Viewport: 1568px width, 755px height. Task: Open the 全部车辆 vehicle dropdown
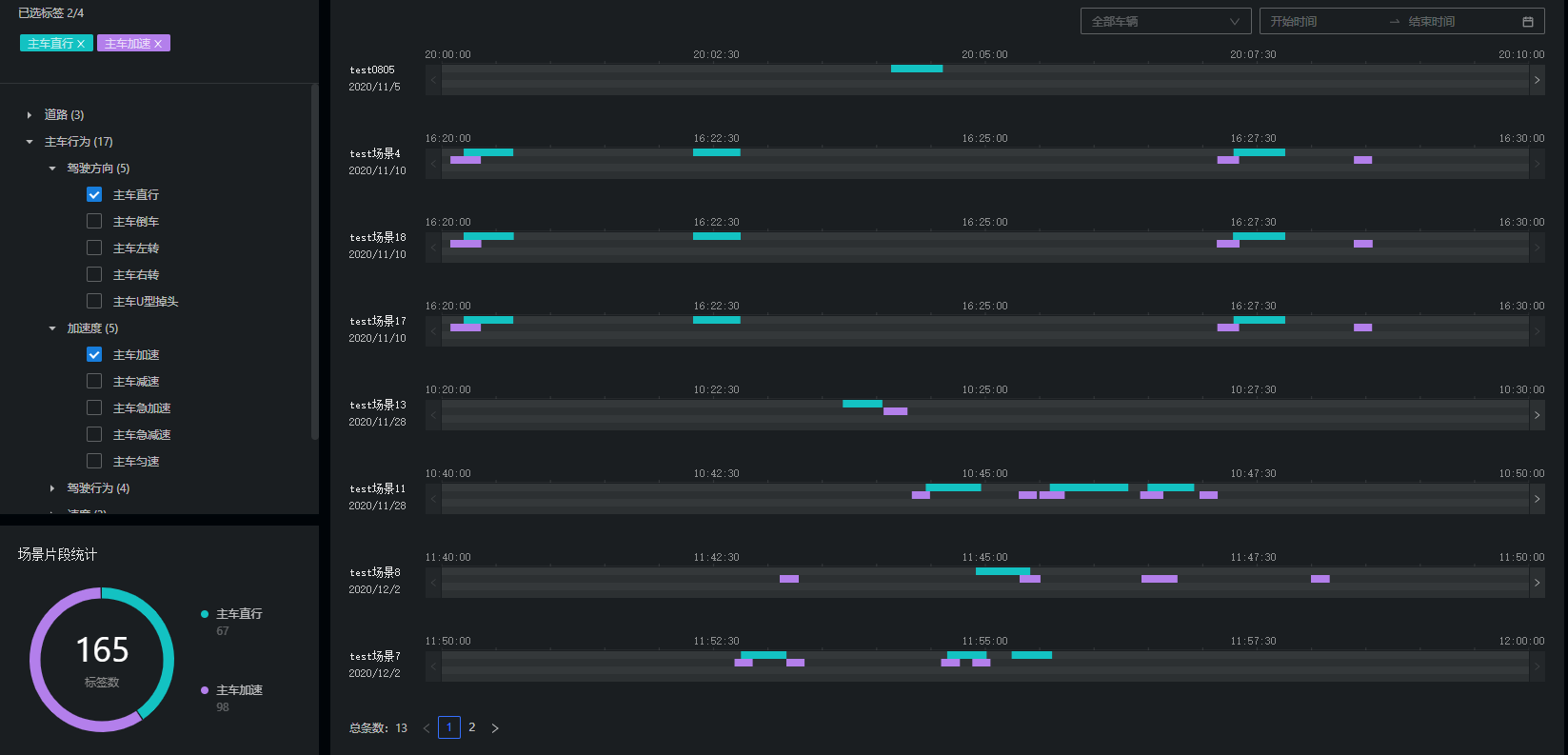click(x=1165, y=21)
